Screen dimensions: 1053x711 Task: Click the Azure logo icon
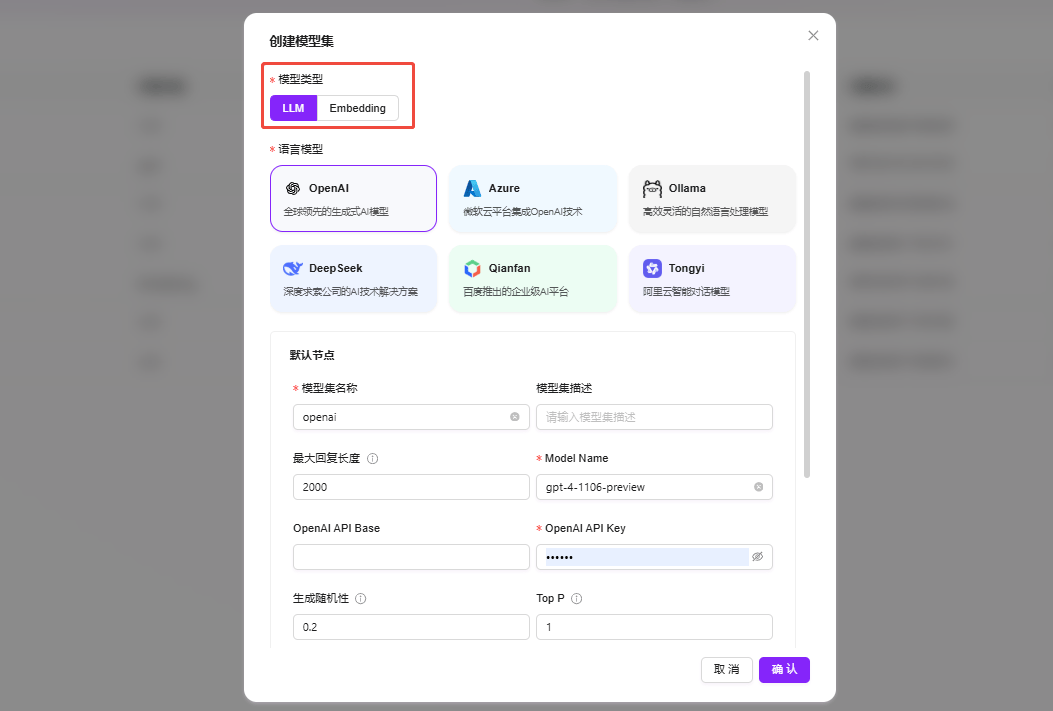pyautogui.click(x=472, y=189)
